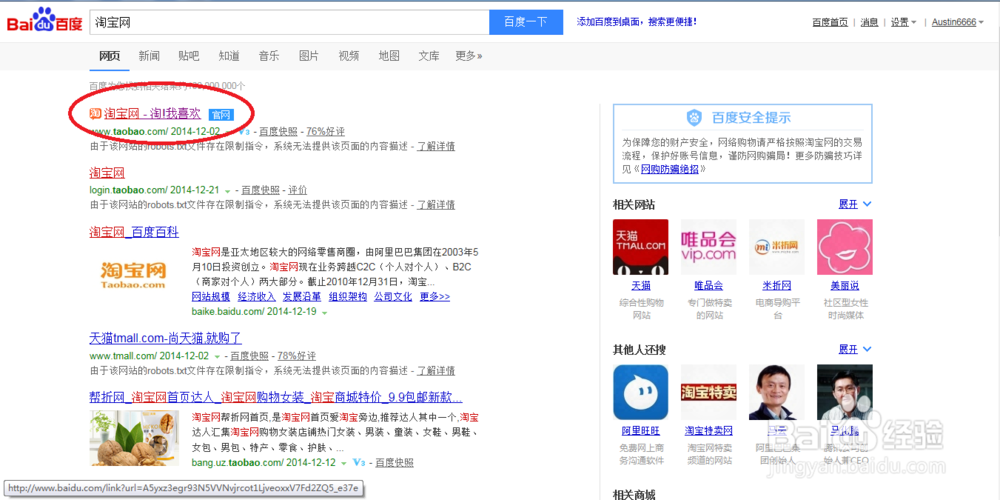Image resolution: width=1000 pixels, height=500 pixels.
Task: Open the 组织架构 sublink
Action: (x=348, y=297)
